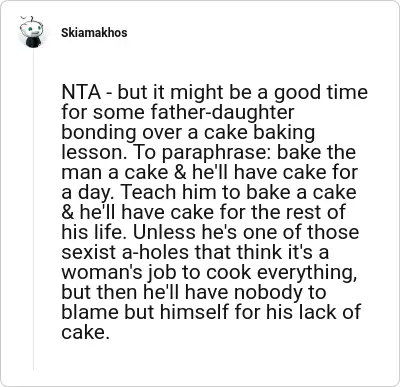Click the phrase 'cake baking' in third line
The width and height of the screenshot is (400, 387).
(x=259, y=132)
